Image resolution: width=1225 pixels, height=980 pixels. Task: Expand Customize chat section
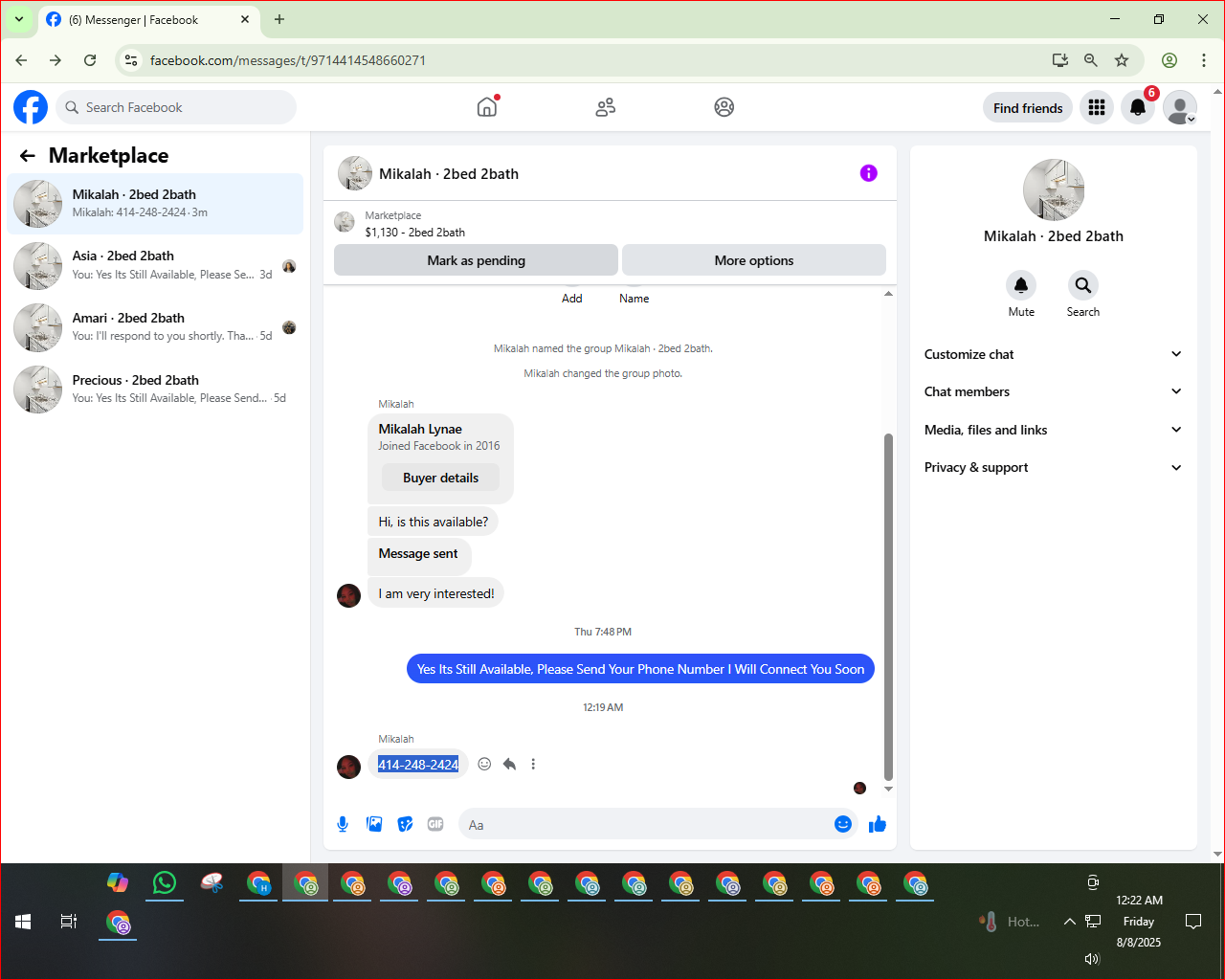[x=1053, y=354]
